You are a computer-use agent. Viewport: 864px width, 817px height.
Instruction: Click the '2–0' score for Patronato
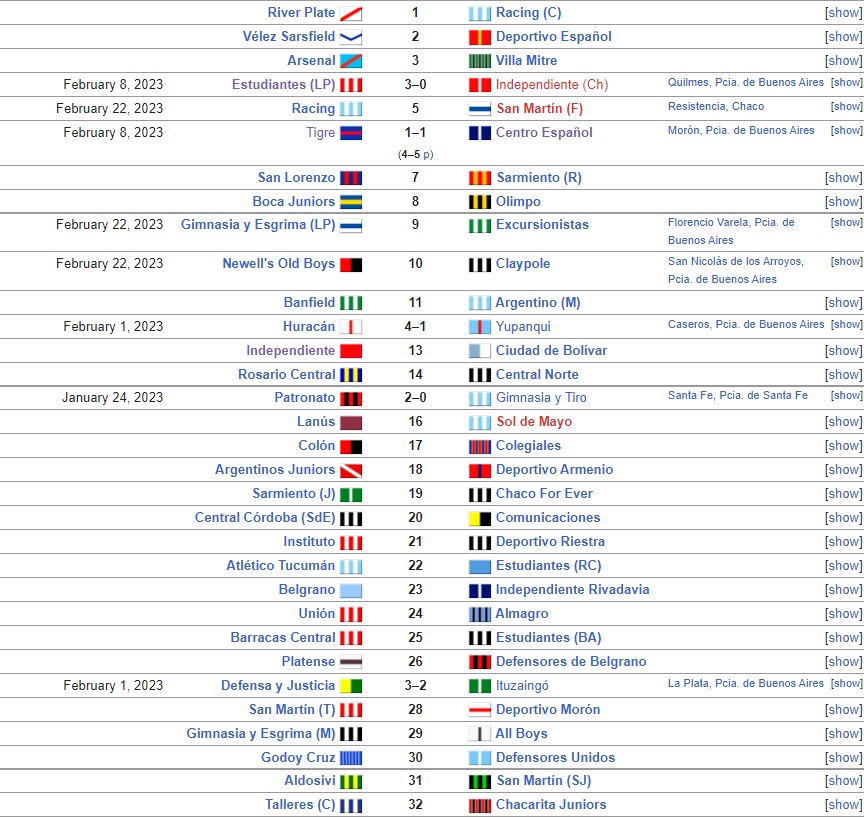415,398
